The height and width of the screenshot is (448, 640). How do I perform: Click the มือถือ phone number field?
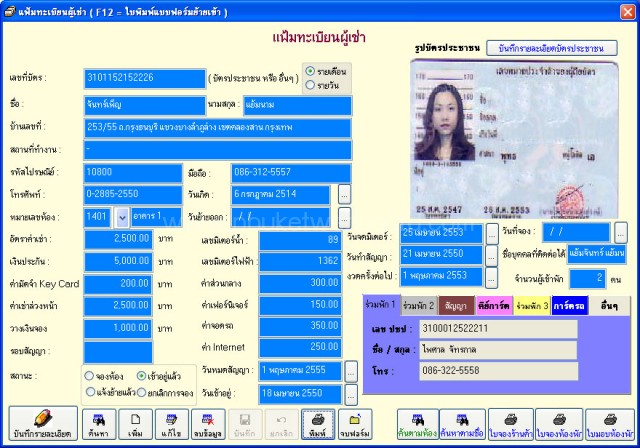[x=291, y=173]
